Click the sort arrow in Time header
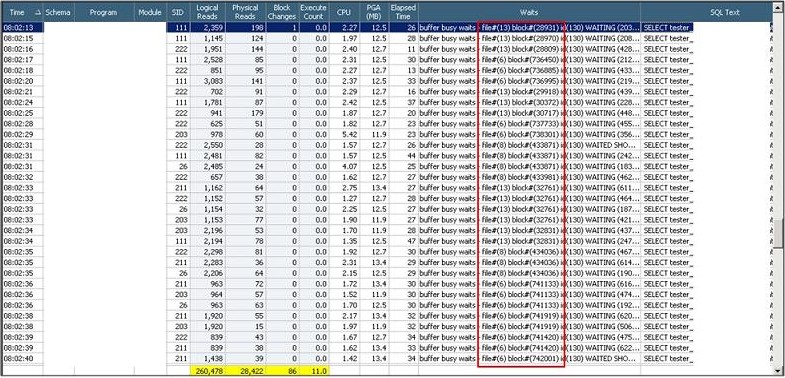 coord(37,13)
